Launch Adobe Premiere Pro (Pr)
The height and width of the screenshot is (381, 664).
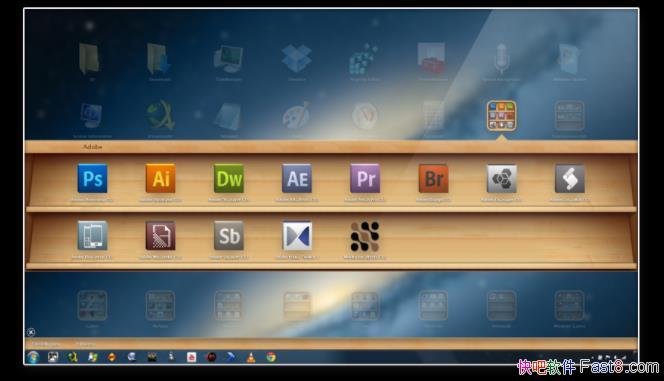(x=365, y=179)
